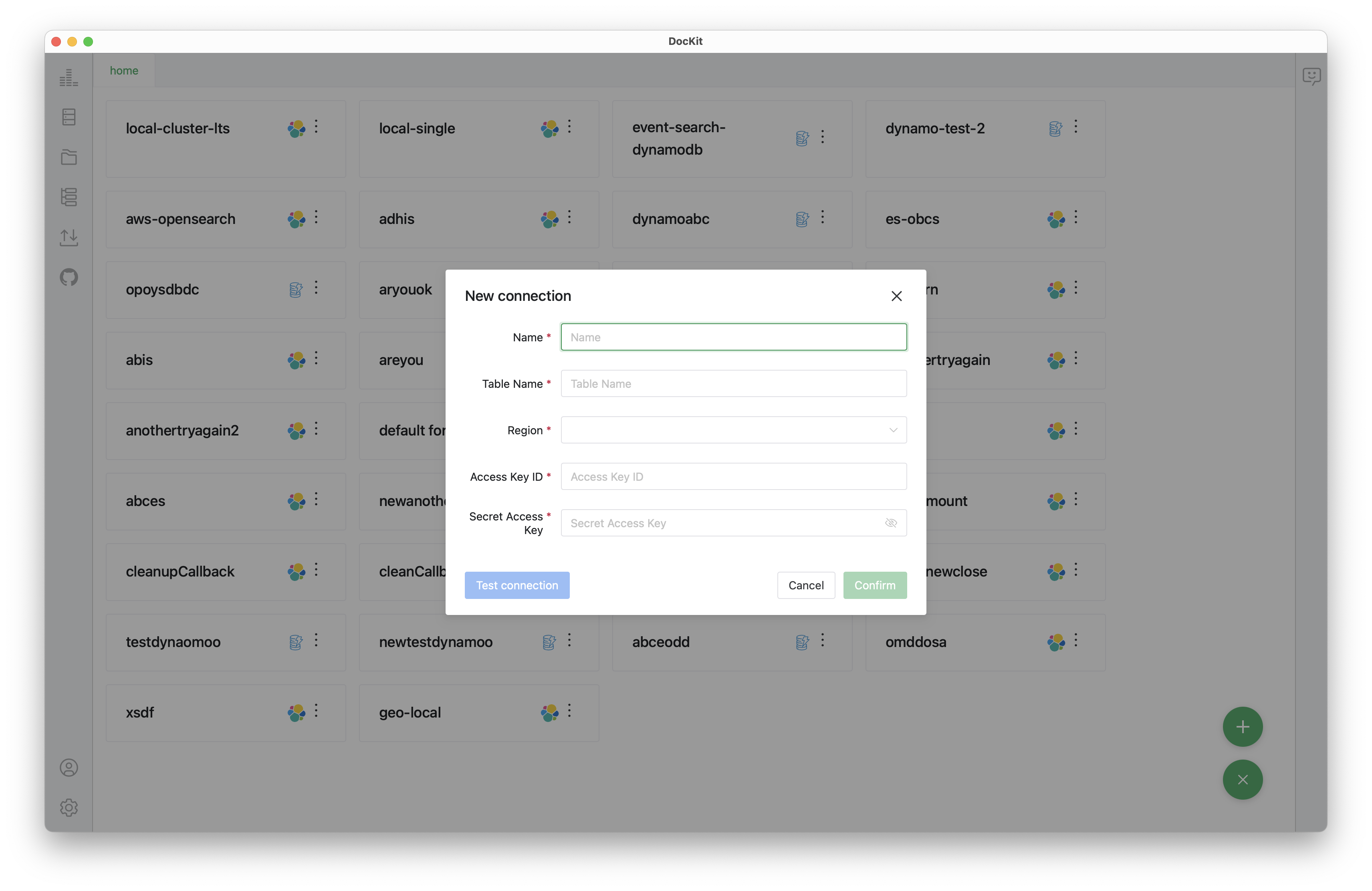Open the kebab menu on aws-opensearch card
The width and height of the screenshot is (1372, 891).
point(316,218)
